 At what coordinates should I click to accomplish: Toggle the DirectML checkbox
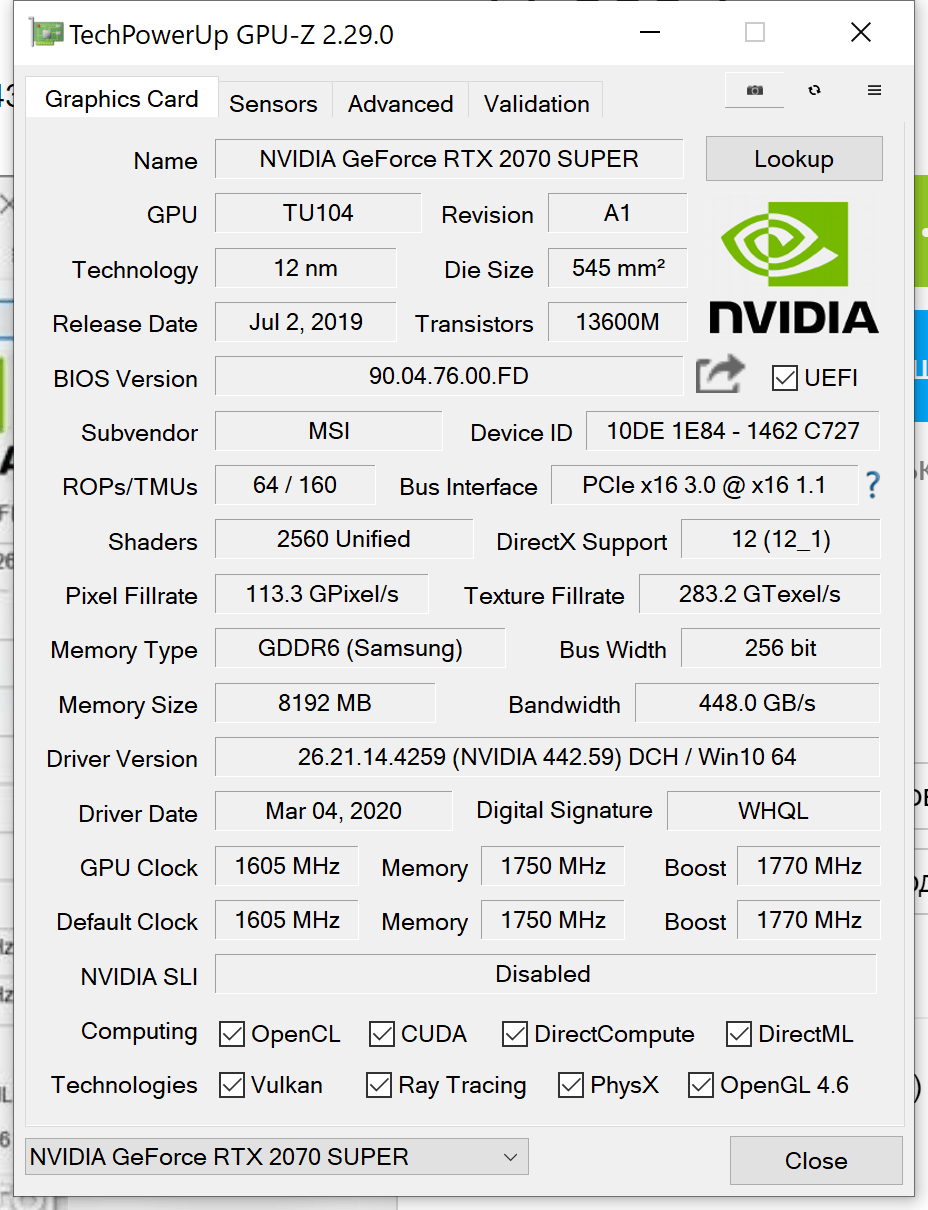click(739, 1034)
